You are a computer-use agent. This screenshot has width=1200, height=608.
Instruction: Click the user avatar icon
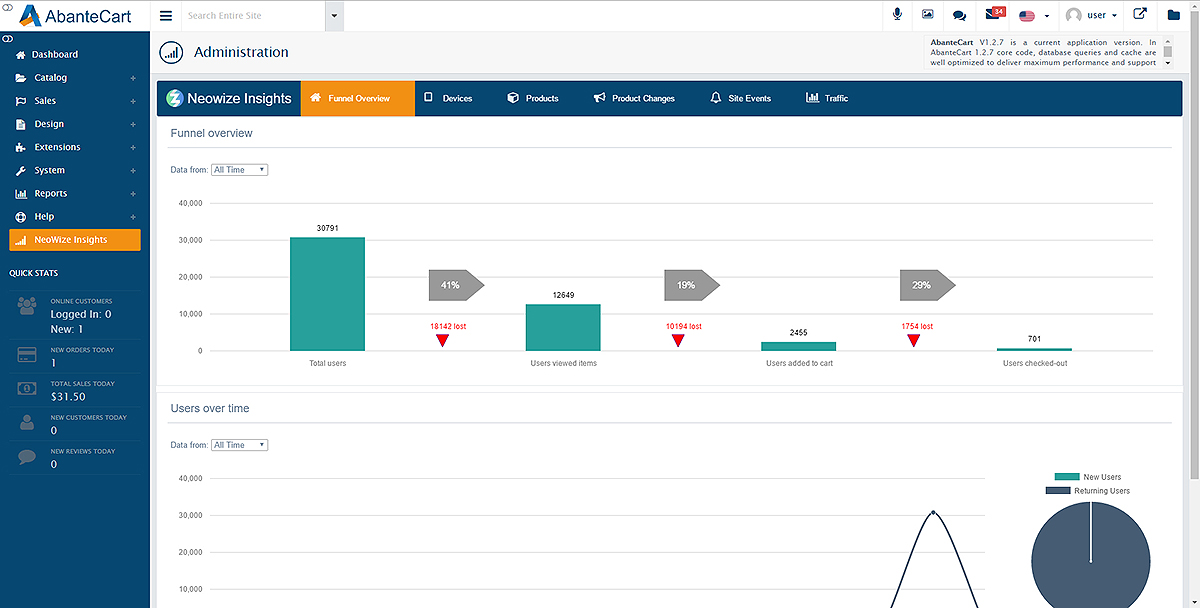tap(1074, 15)
